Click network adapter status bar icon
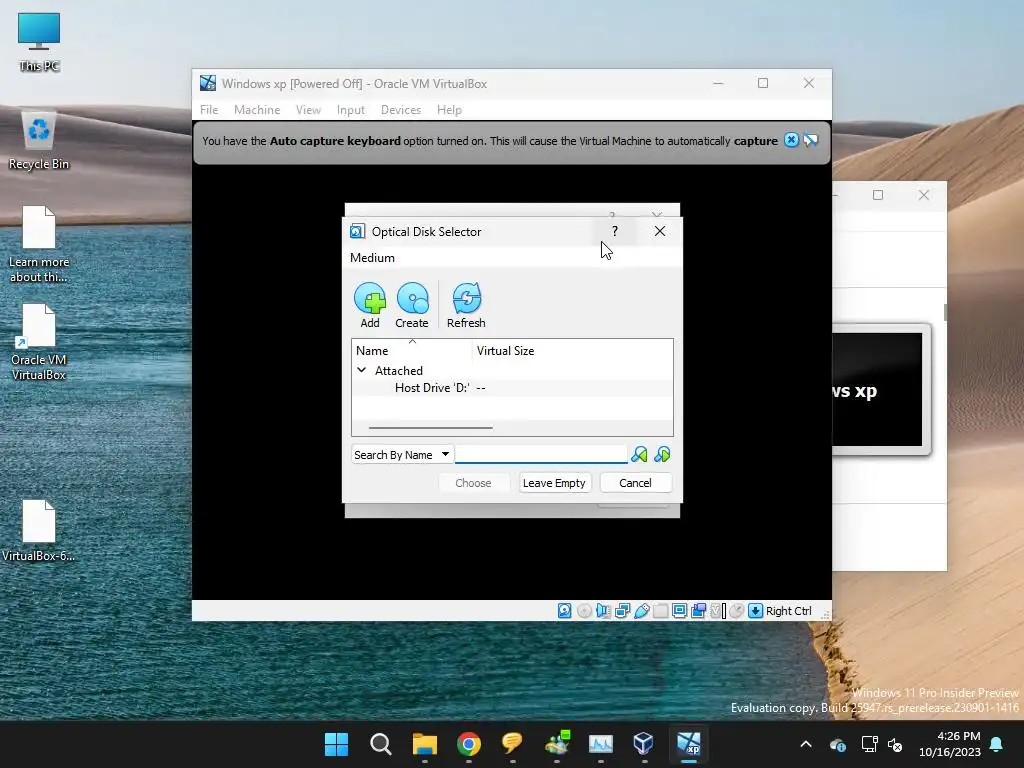 (622, 611)
